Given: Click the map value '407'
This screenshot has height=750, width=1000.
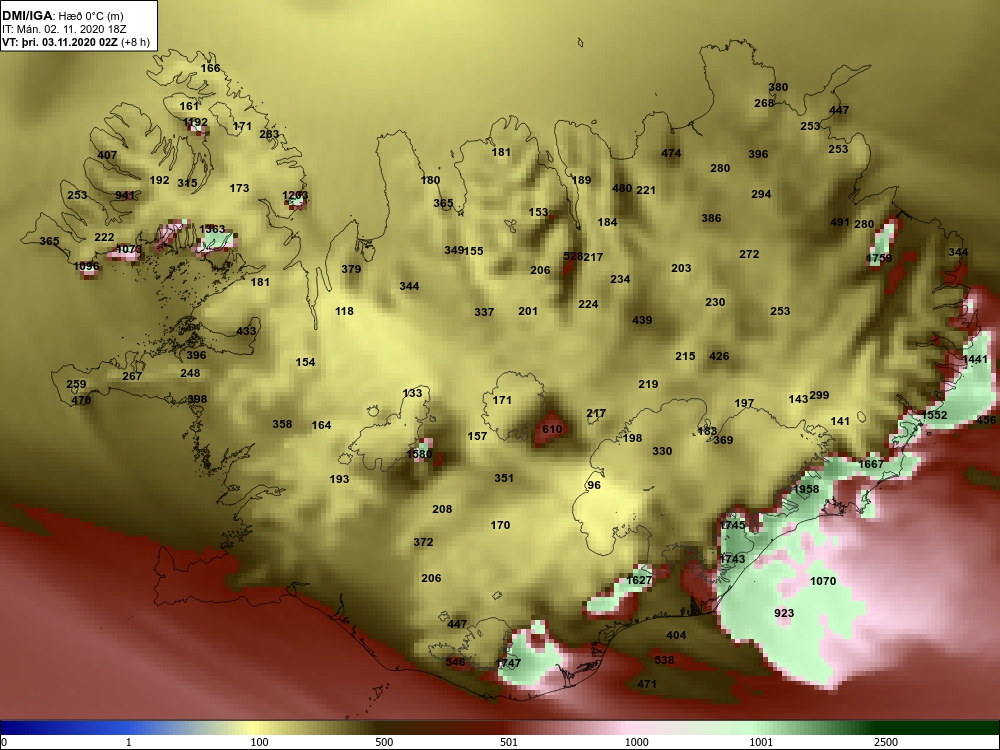Looking at the screenshot, I should 107,155.
